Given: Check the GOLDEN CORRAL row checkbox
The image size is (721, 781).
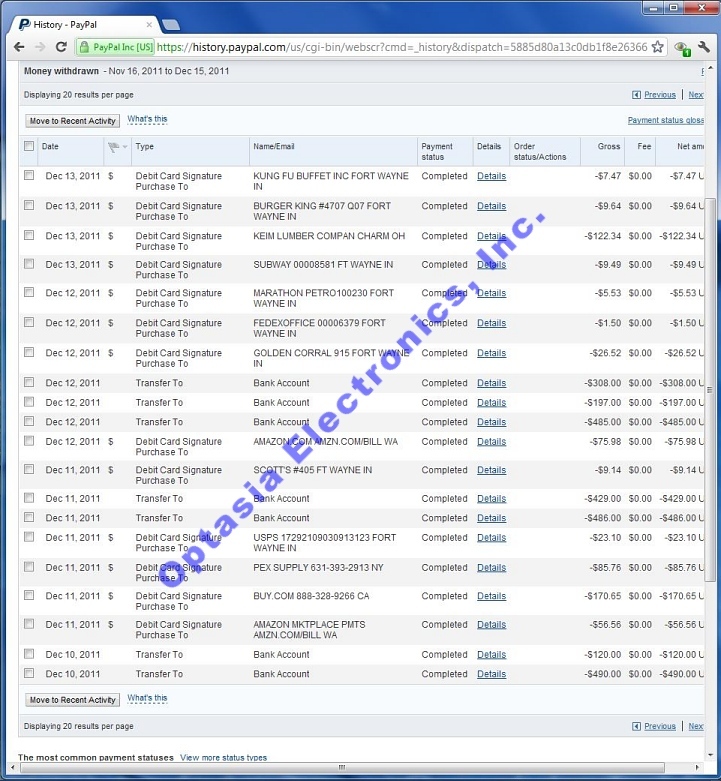Looking at the screenshot, I should [x=29, y=352].
